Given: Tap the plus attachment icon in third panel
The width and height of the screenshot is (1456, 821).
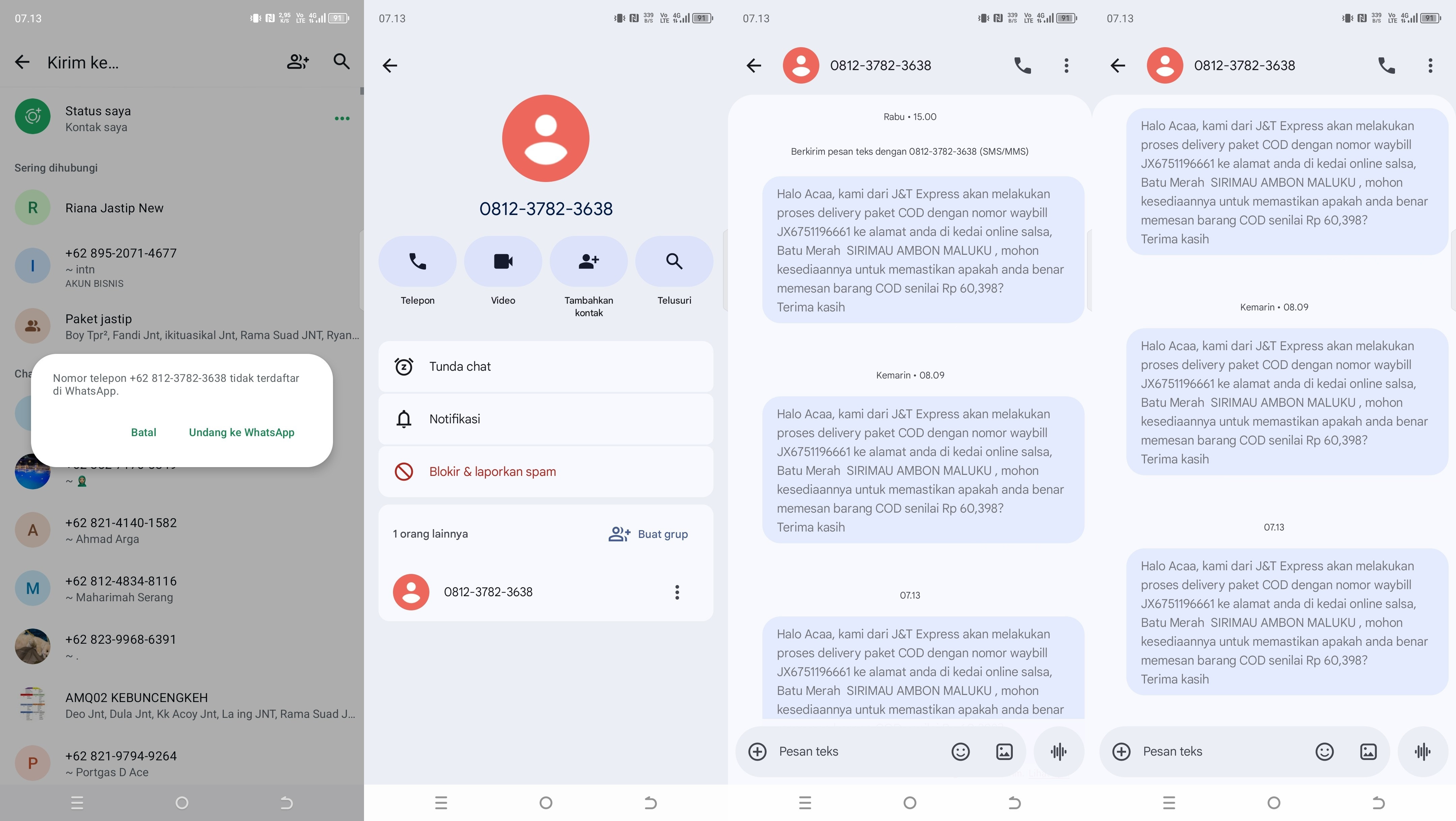Looking at the screenshot, I should coord(757,752).
